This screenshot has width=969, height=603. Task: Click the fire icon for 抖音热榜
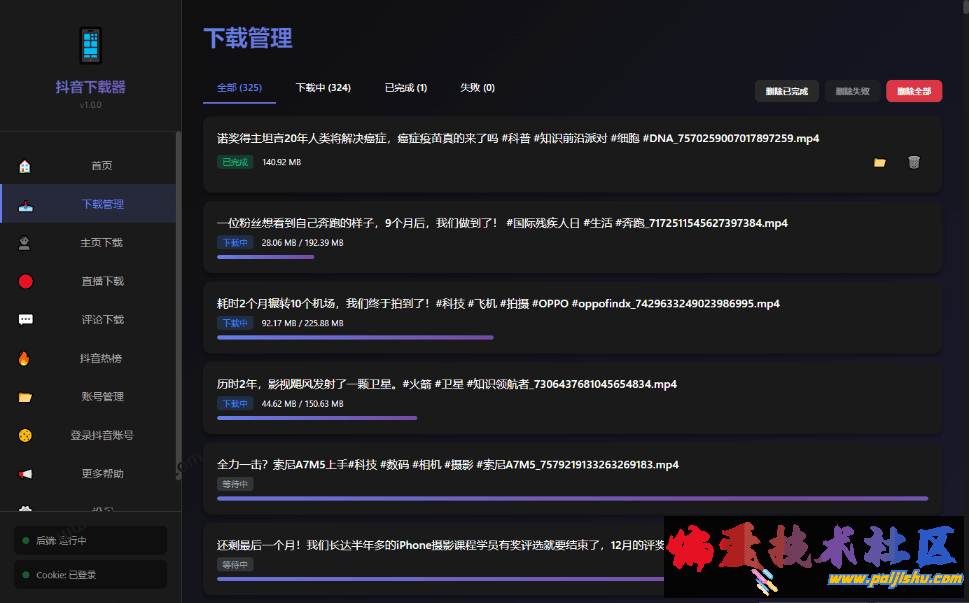[25, 358]
